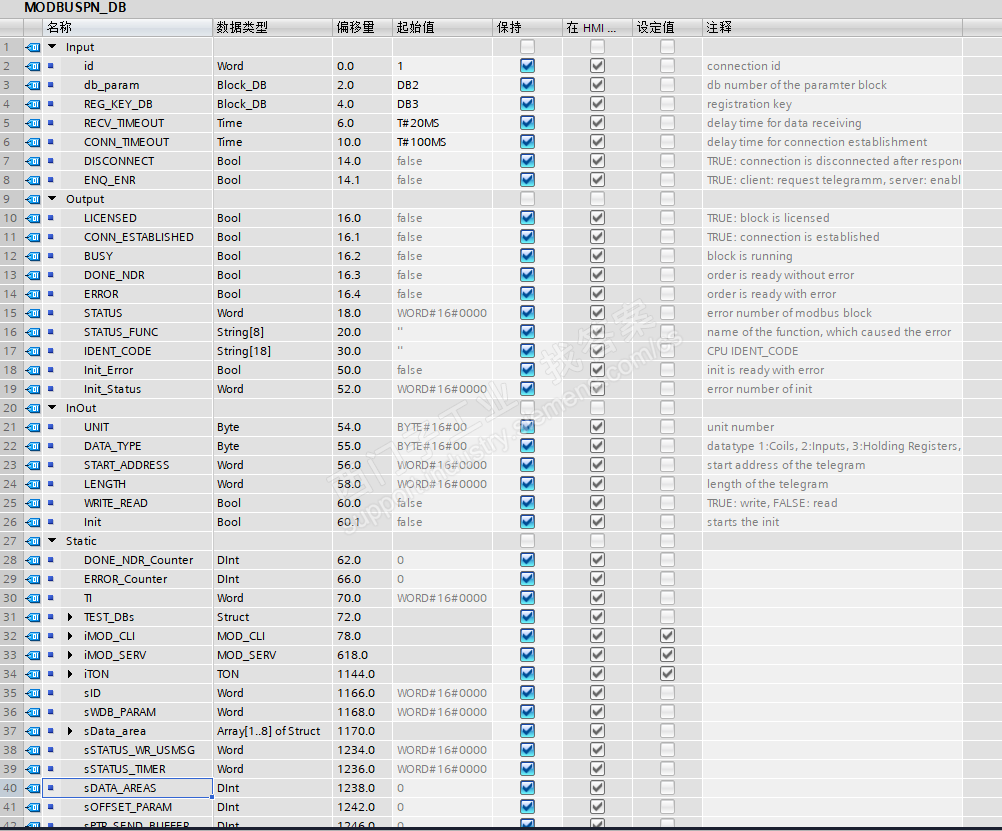The height and width of the screenshot is (831, 1002).
Task: Collapse the Static section
Action: point(52,541)
